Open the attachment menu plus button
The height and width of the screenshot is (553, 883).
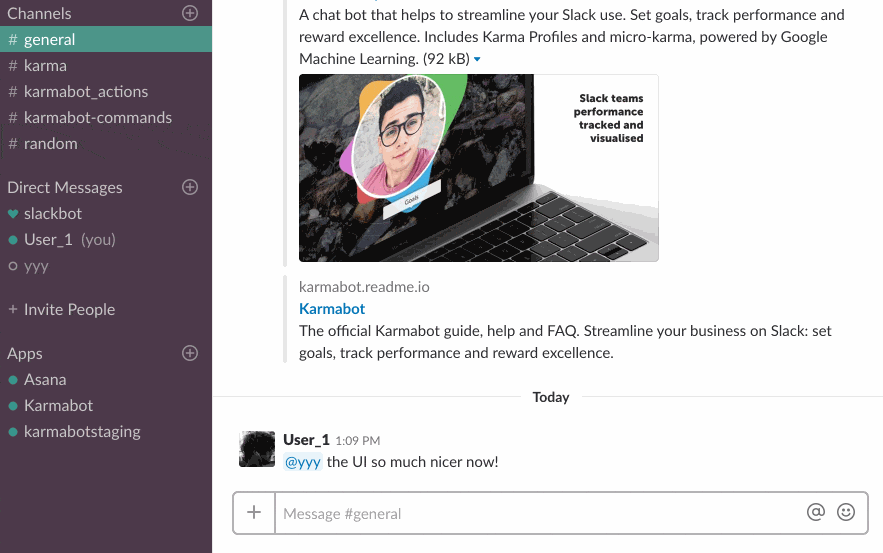[254, 512]
